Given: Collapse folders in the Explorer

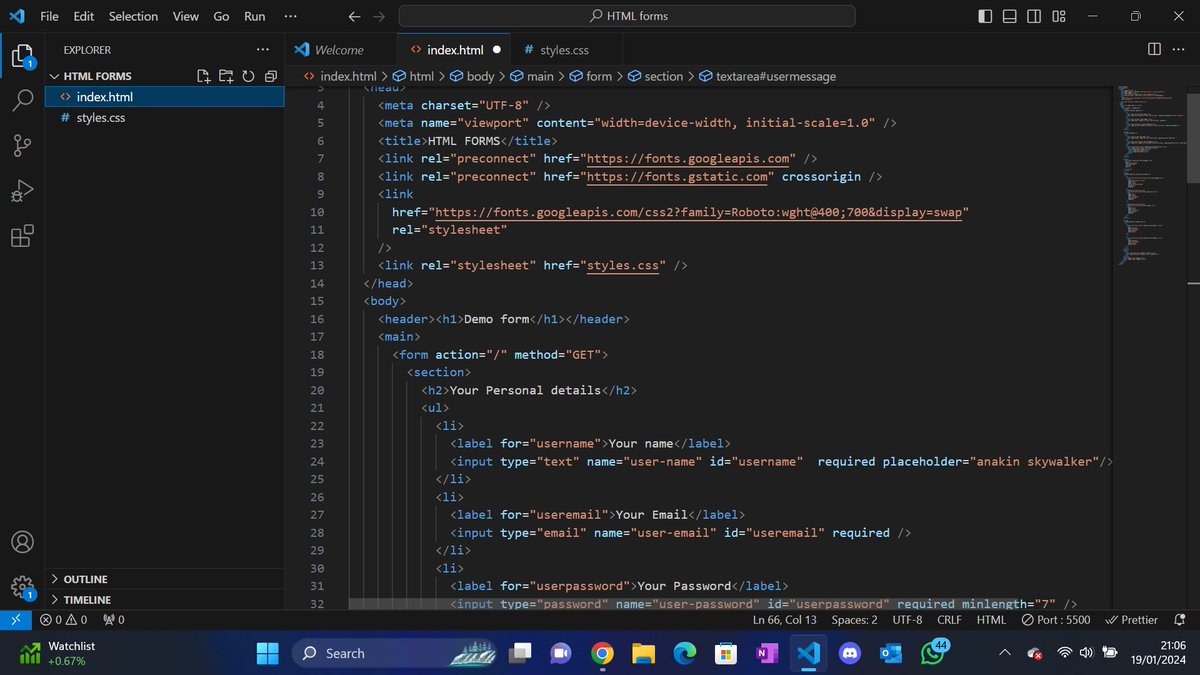Looking at the screenshot, I should coord(270,75).
